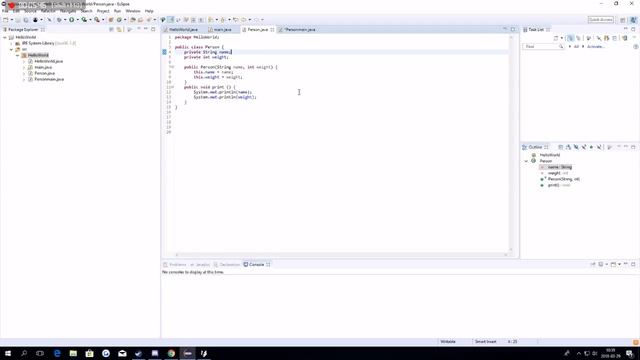Screen dimensions: 640x360
Task: Click the editor horizontal scrollbar
Action: (341, 255)
